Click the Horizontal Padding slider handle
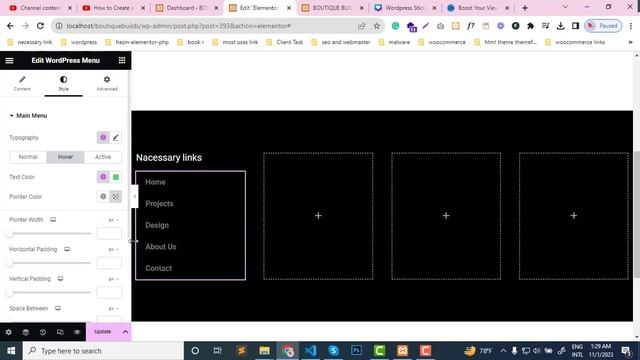Screen dimensions: 640x360 pyautogui.click(x=9, y=263)
